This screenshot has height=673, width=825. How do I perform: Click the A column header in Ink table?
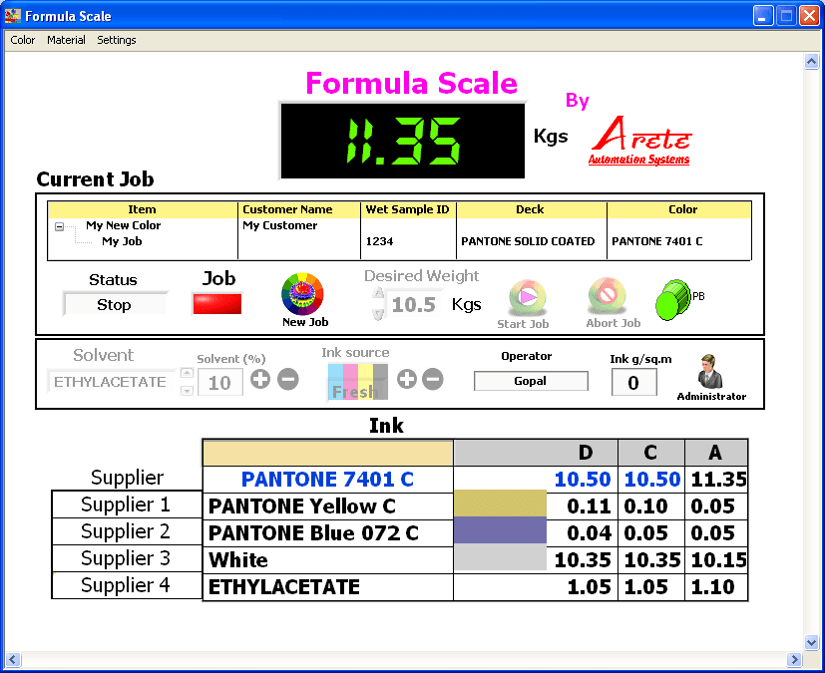[716, 453]
